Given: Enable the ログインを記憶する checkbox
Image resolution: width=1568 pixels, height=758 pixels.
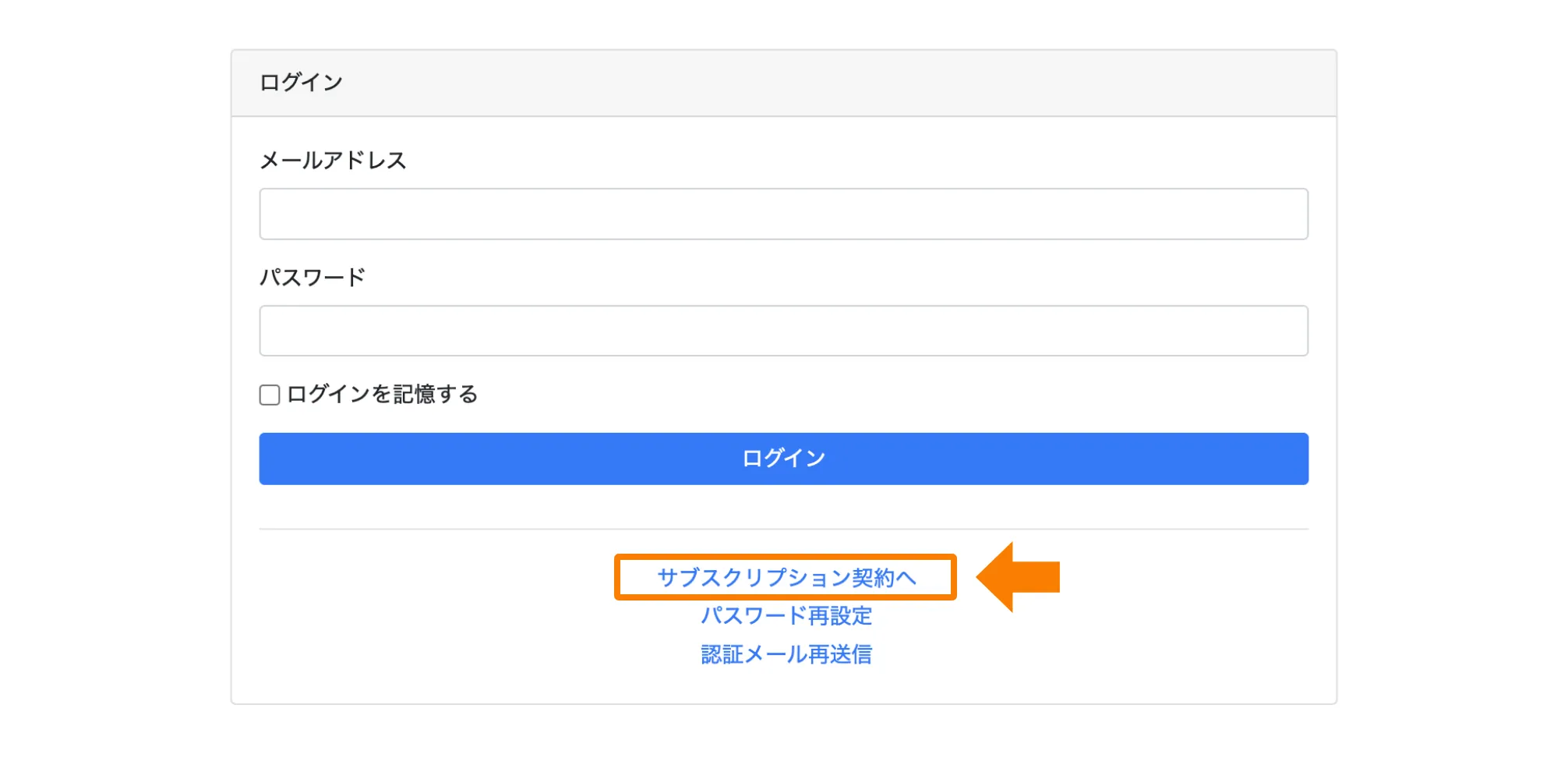Looking at the screenshot, I should (x=270, y=395).
